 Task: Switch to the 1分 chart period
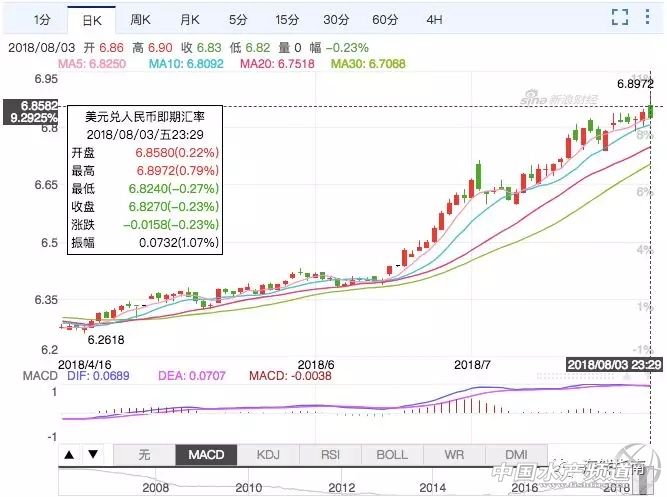tap(41, 19)
